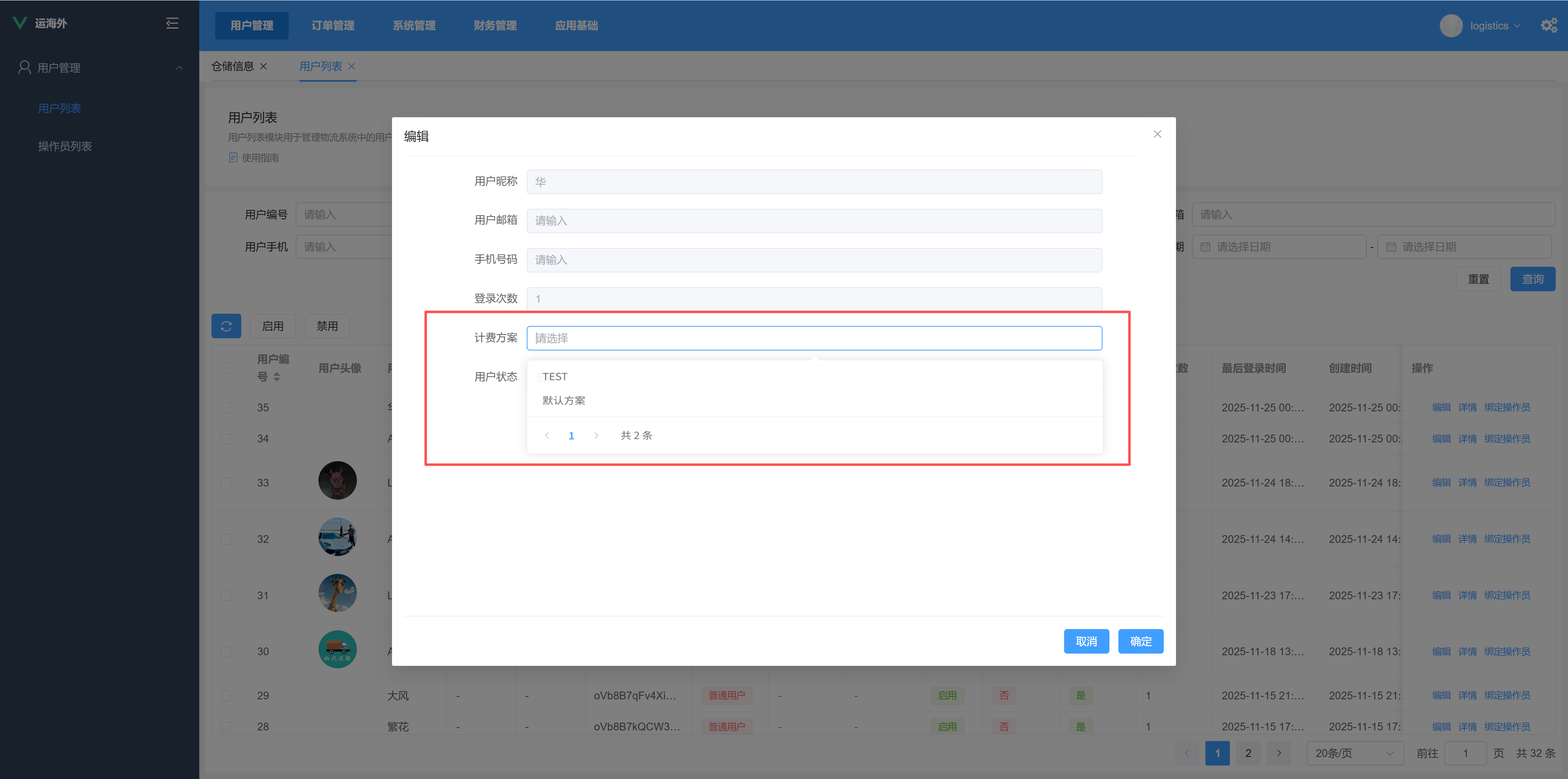Image resolution: width=1568 pixels, height=779 pixels.
Task: Click the blue refresh icon button
Action: 226,326
